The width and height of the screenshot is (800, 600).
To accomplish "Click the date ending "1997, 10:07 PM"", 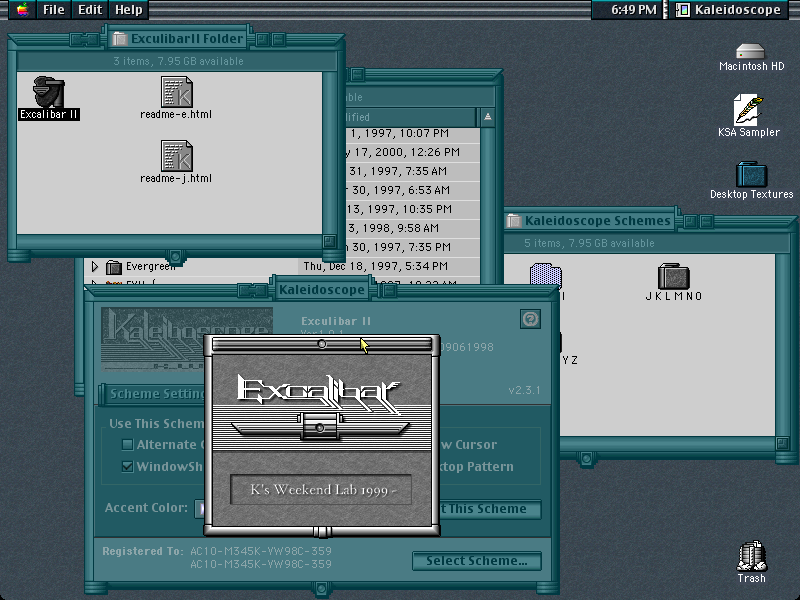I will (399, 133).
